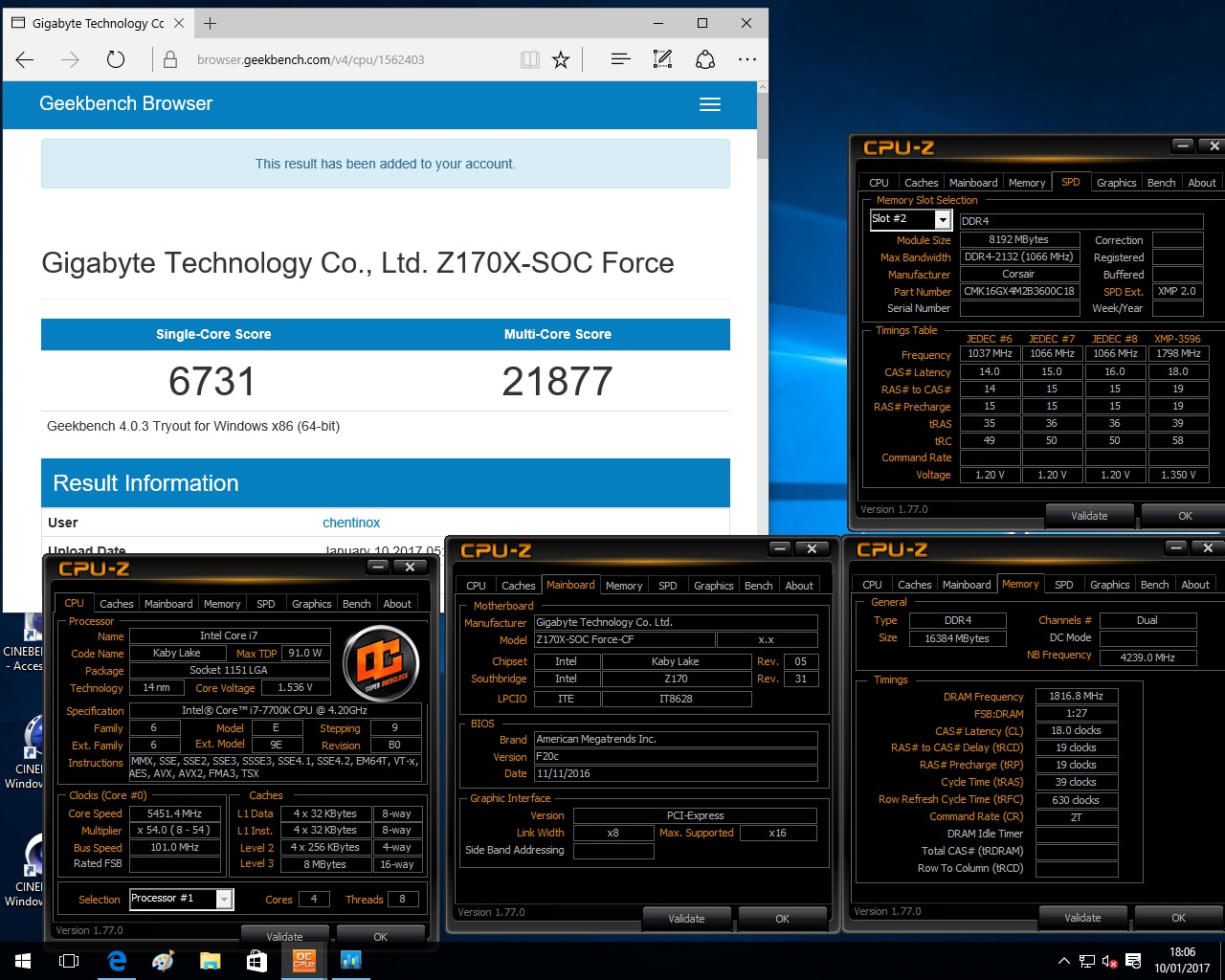Viewport: 1225px width, 980px height.
Task: Open a new browser tab
Action: 211,23
